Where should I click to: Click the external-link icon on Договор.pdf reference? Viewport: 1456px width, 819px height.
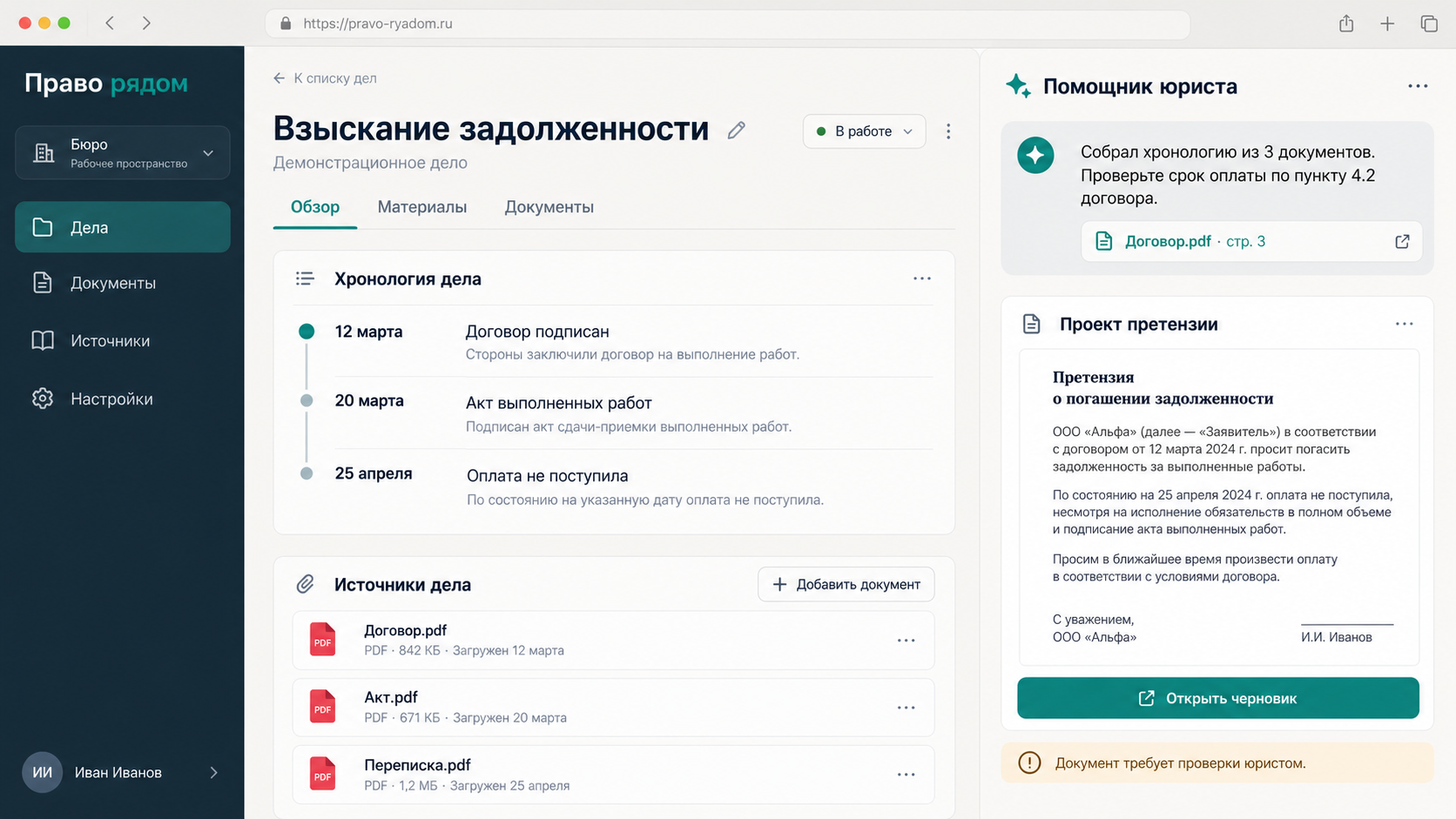click(1402, 242)
